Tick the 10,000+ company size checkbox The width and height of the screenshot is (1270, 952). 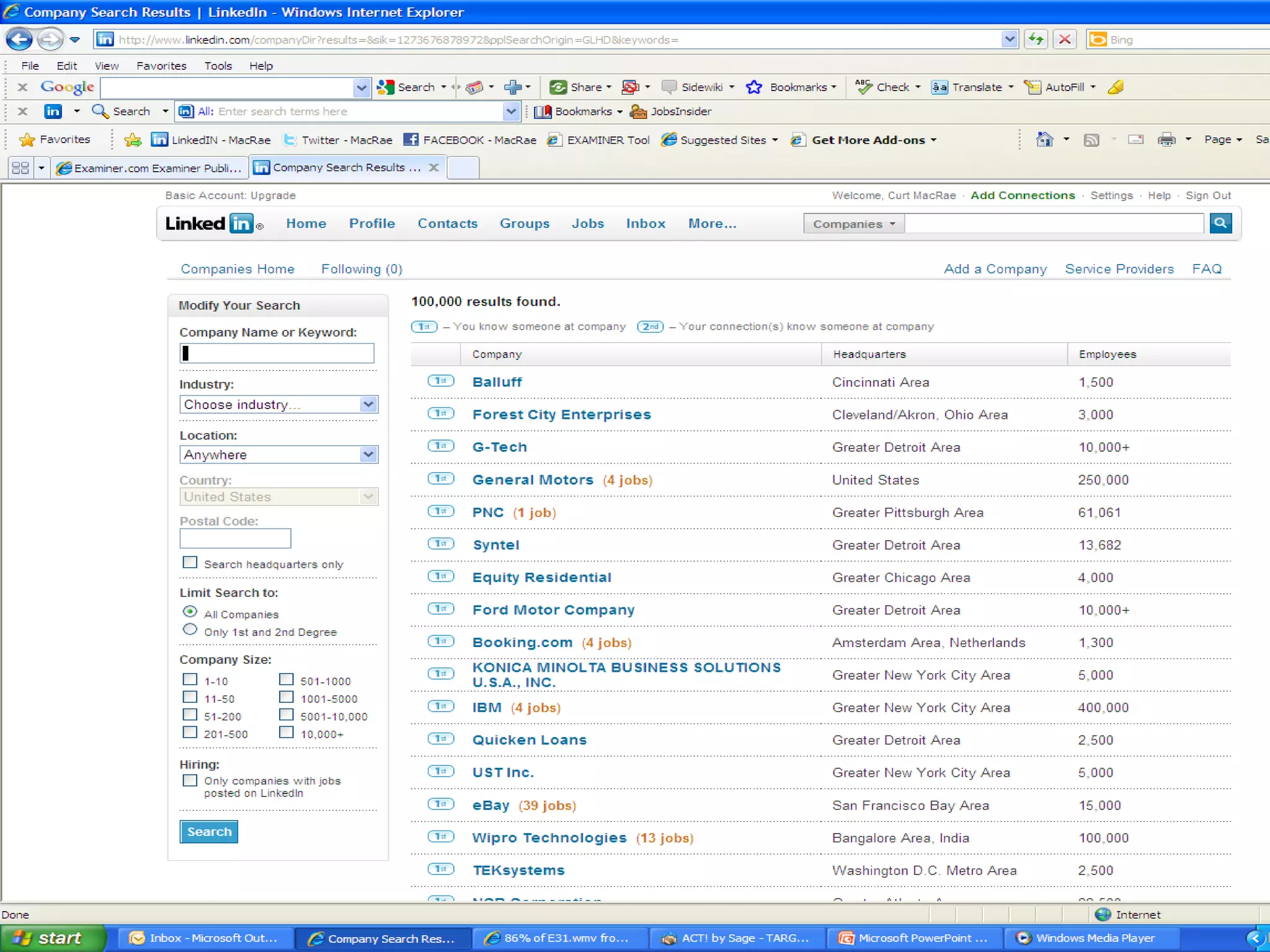(x=286, y=732)
